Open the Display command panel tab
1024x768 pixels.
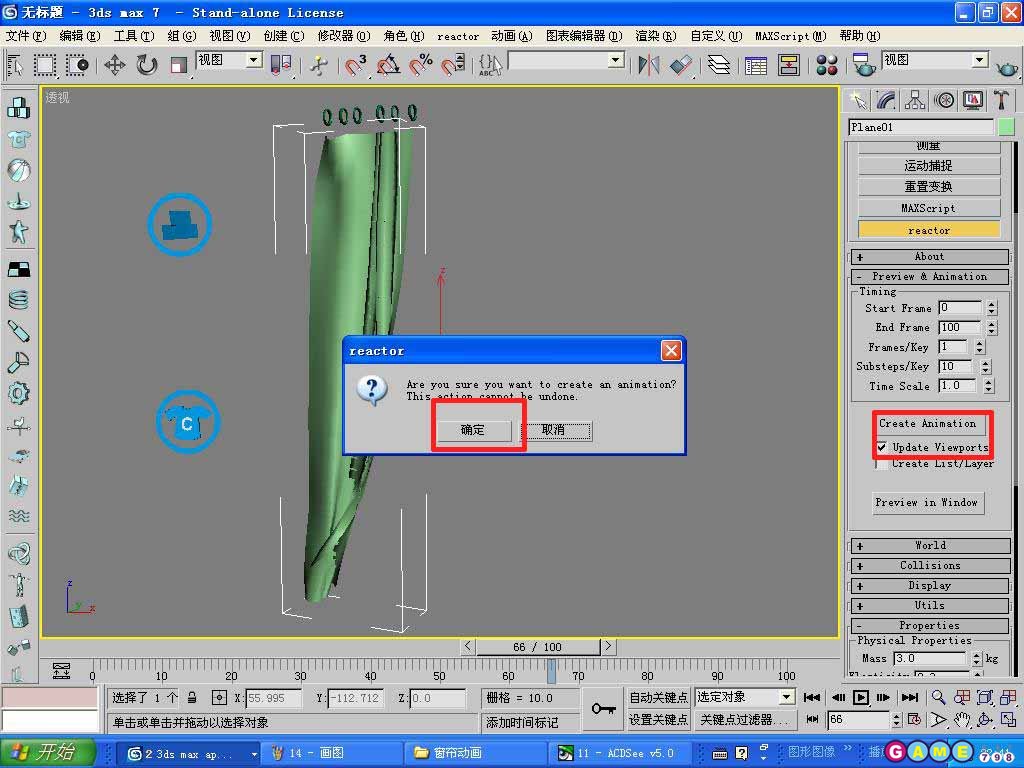click(x=973, y=101)
